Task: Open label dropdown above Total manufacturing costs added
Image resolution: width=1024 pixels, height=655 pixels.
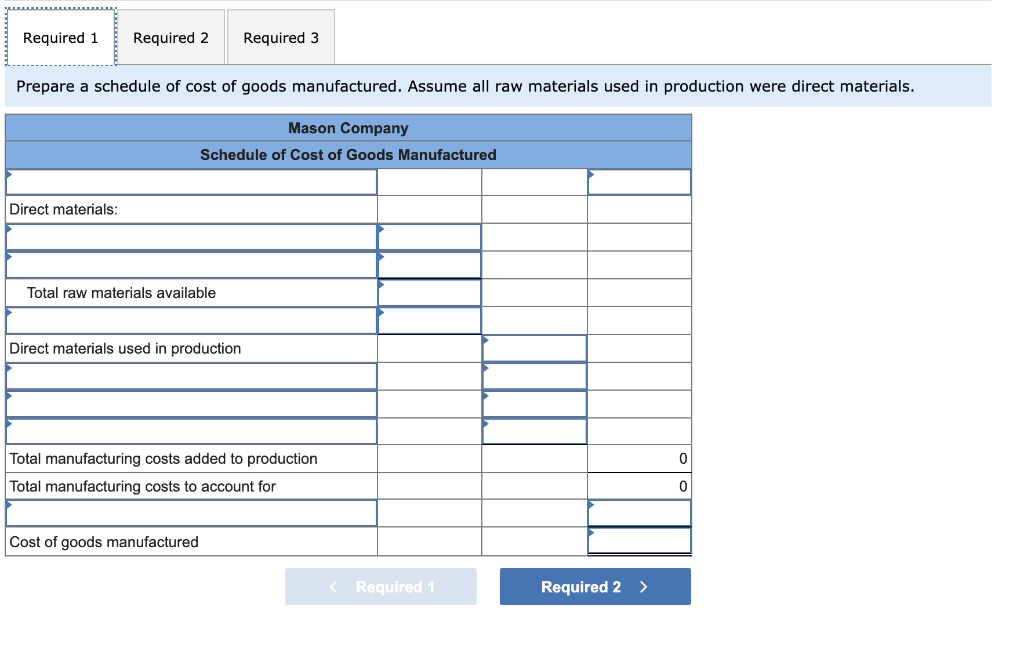Action: (191, 431)
